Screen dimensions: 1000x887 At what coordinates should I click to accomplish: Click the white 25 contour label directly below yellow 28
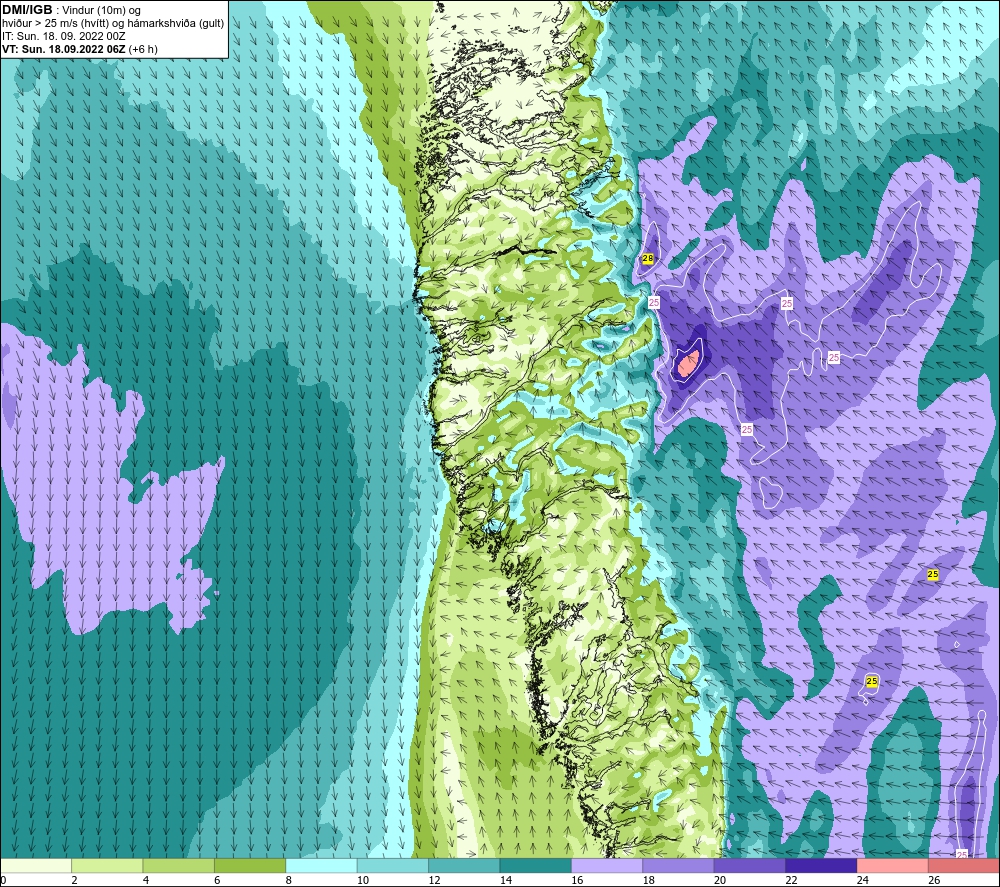654,302
